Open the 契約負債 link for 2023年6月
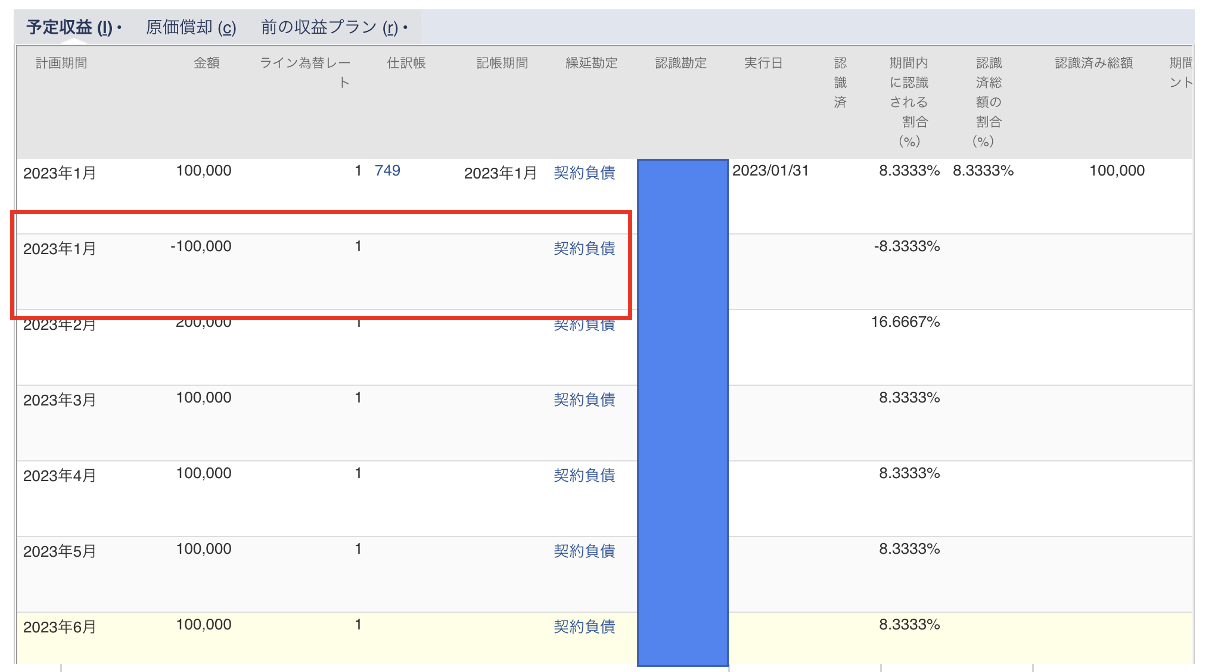The height and width of the screenshot is (672, 1210). point(583,623)
